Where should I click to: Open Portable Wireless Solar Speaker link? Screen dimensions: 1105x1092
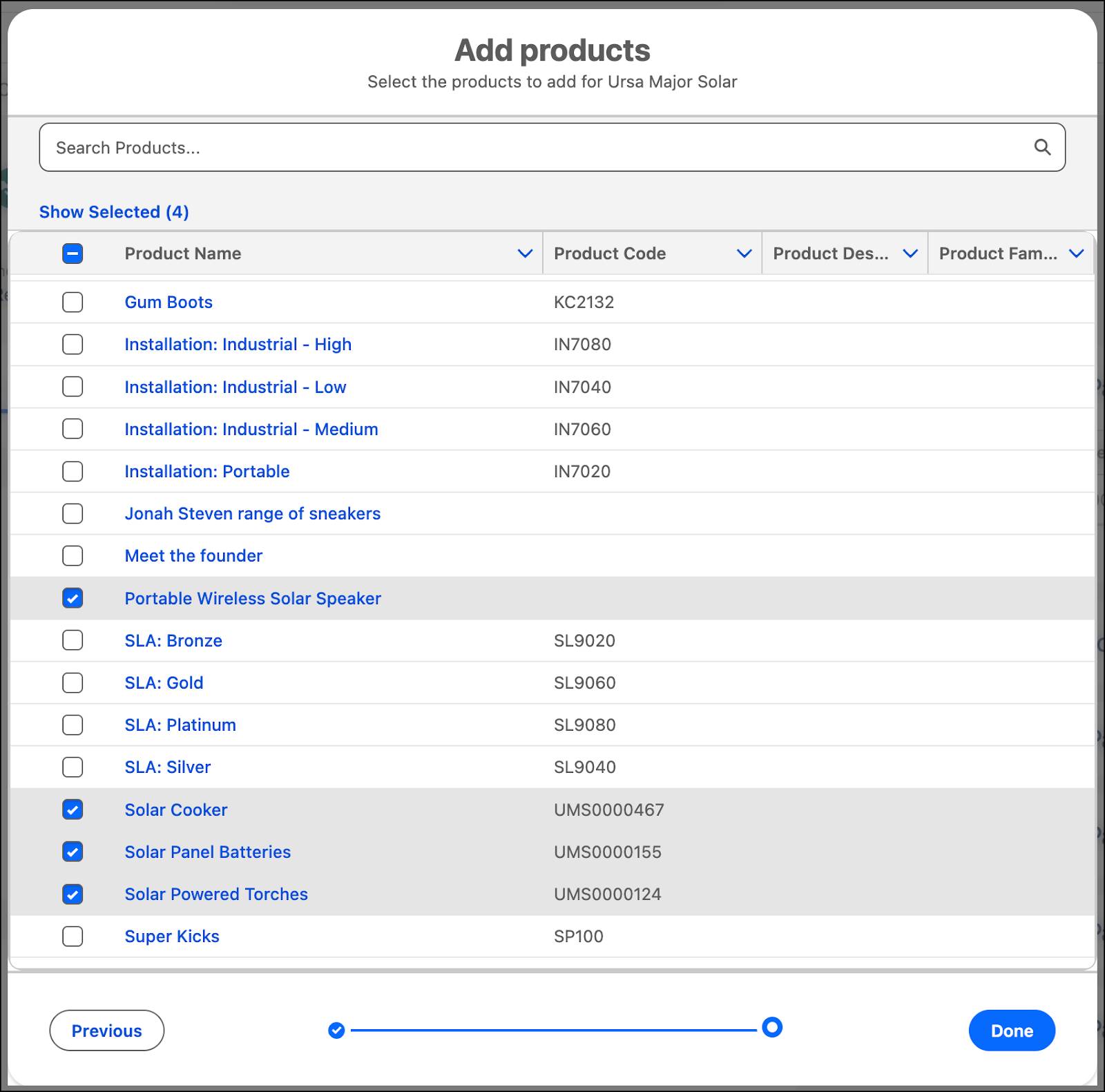253,598
